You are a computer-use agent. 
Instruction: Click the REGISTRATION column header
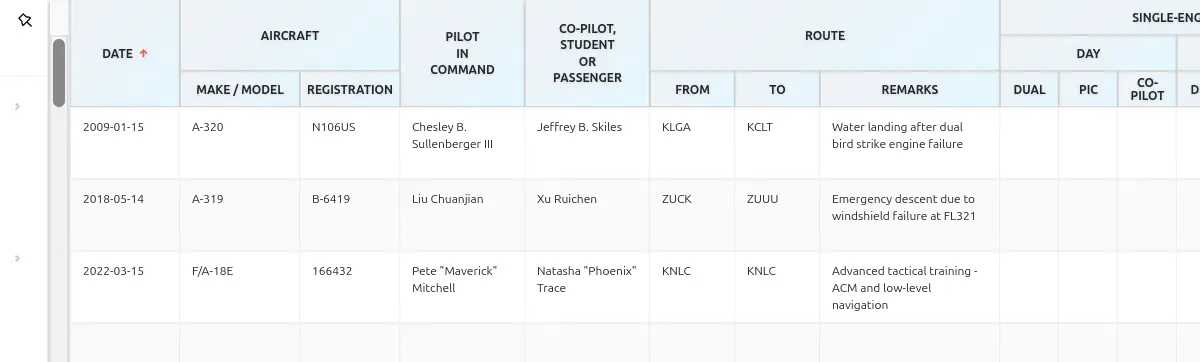coord(350,89)
